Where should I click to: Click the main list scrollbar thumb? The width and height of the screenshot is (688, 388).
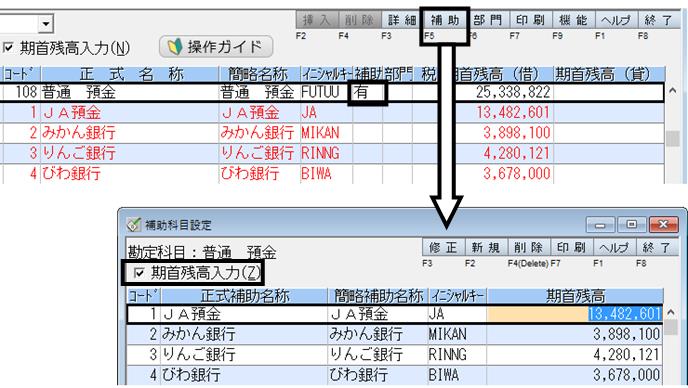[672, 139]
